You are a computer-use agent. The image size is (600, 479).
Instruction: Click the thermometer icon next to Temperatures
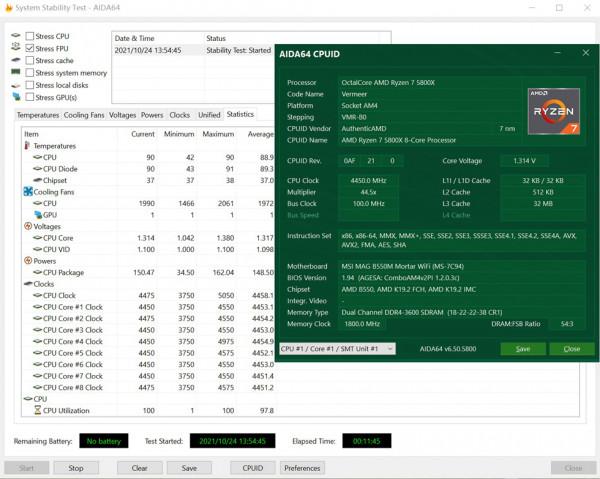click(27, 145)
